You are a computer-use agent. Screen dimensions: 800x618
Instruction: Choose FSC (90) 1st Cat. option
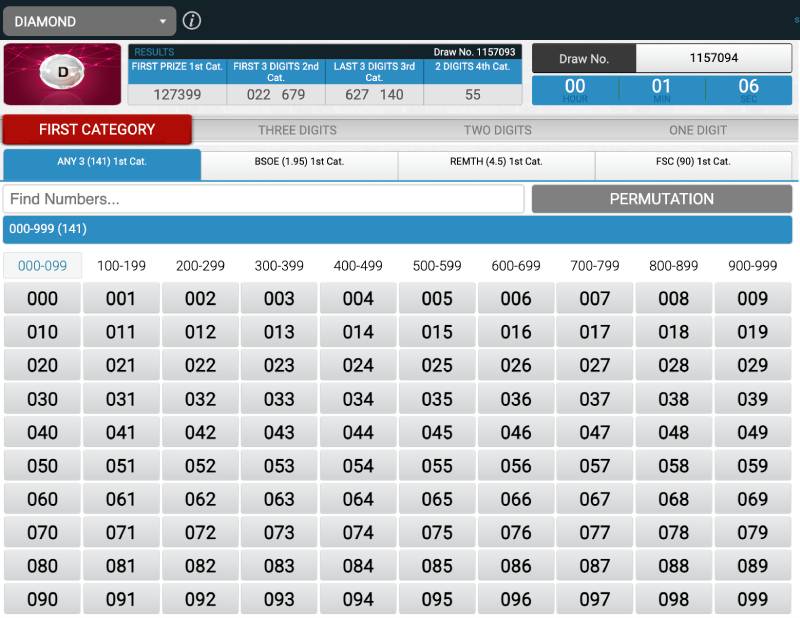click(x=693, y=162)
